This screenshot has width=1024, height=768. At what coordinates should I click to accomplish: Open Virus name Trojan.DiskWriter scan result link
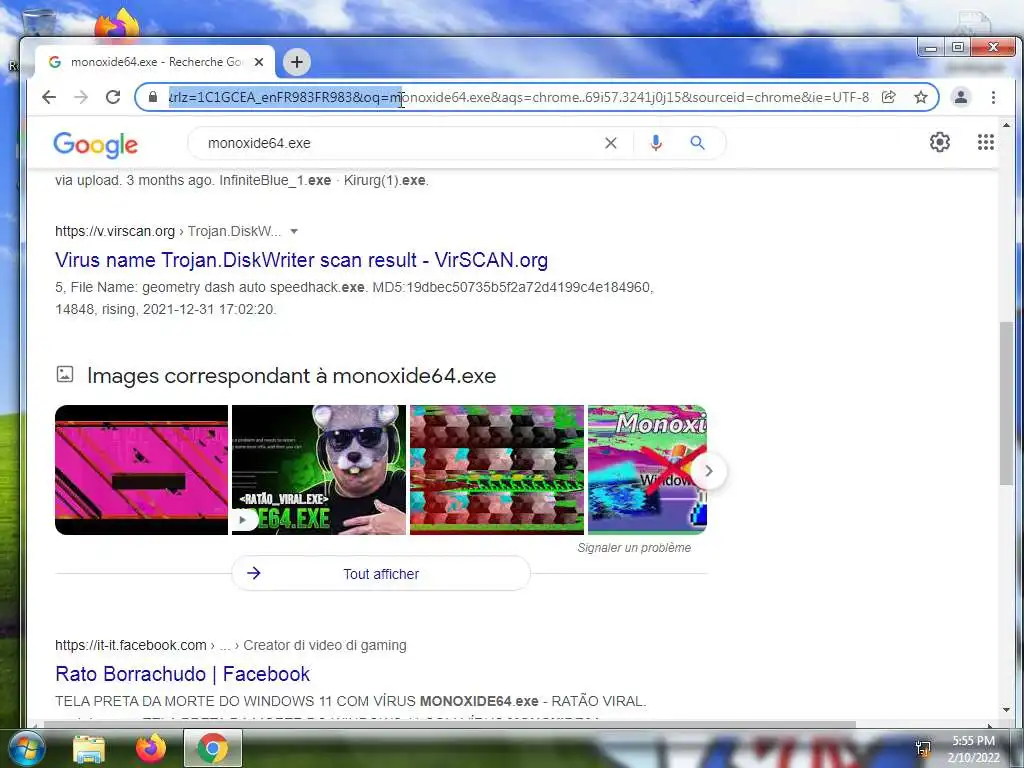tap(301, 260)
